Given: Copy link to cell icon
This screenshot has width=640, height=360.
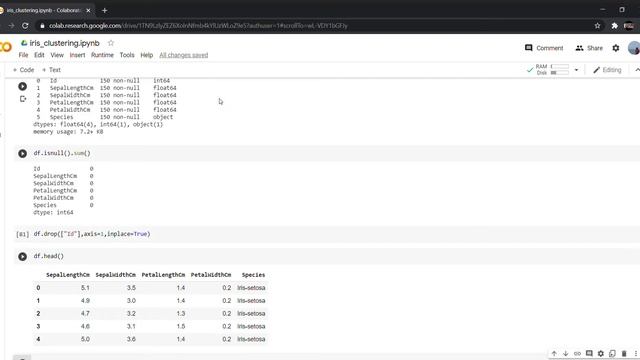Looking at the screenshot, I should tap(577, 353).
